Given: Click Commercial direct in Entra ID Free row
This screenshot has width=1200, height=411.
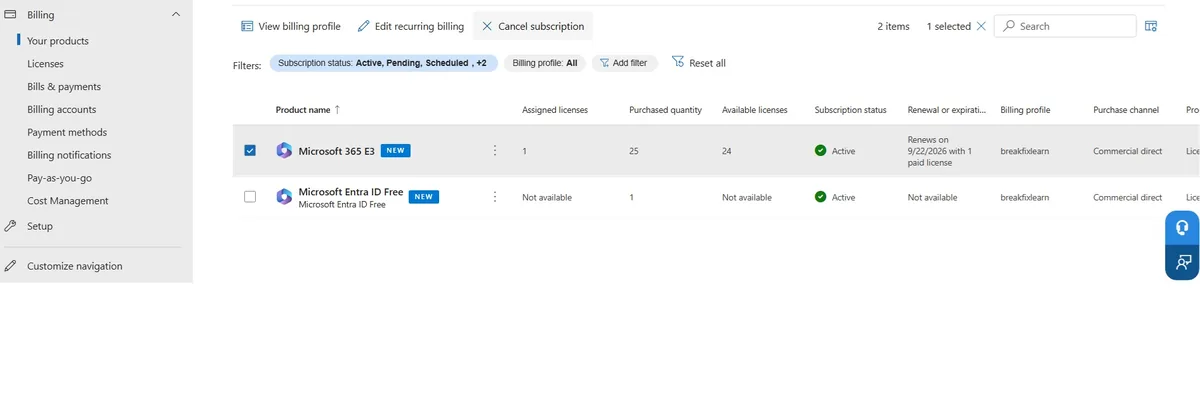Looking at the screenshot, I should pyautogui.click(x=1128, y=197).
